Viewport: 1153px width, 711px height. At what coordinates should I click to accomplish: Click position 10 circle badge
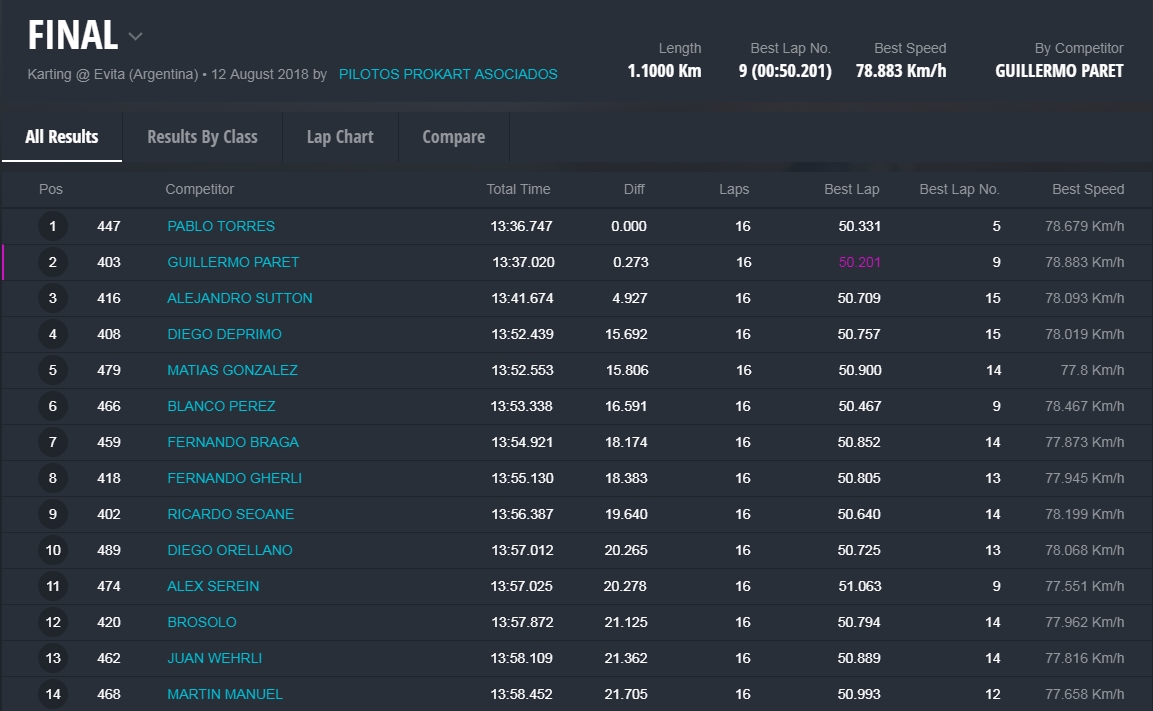pyautogui.click(x=53, y=550)
